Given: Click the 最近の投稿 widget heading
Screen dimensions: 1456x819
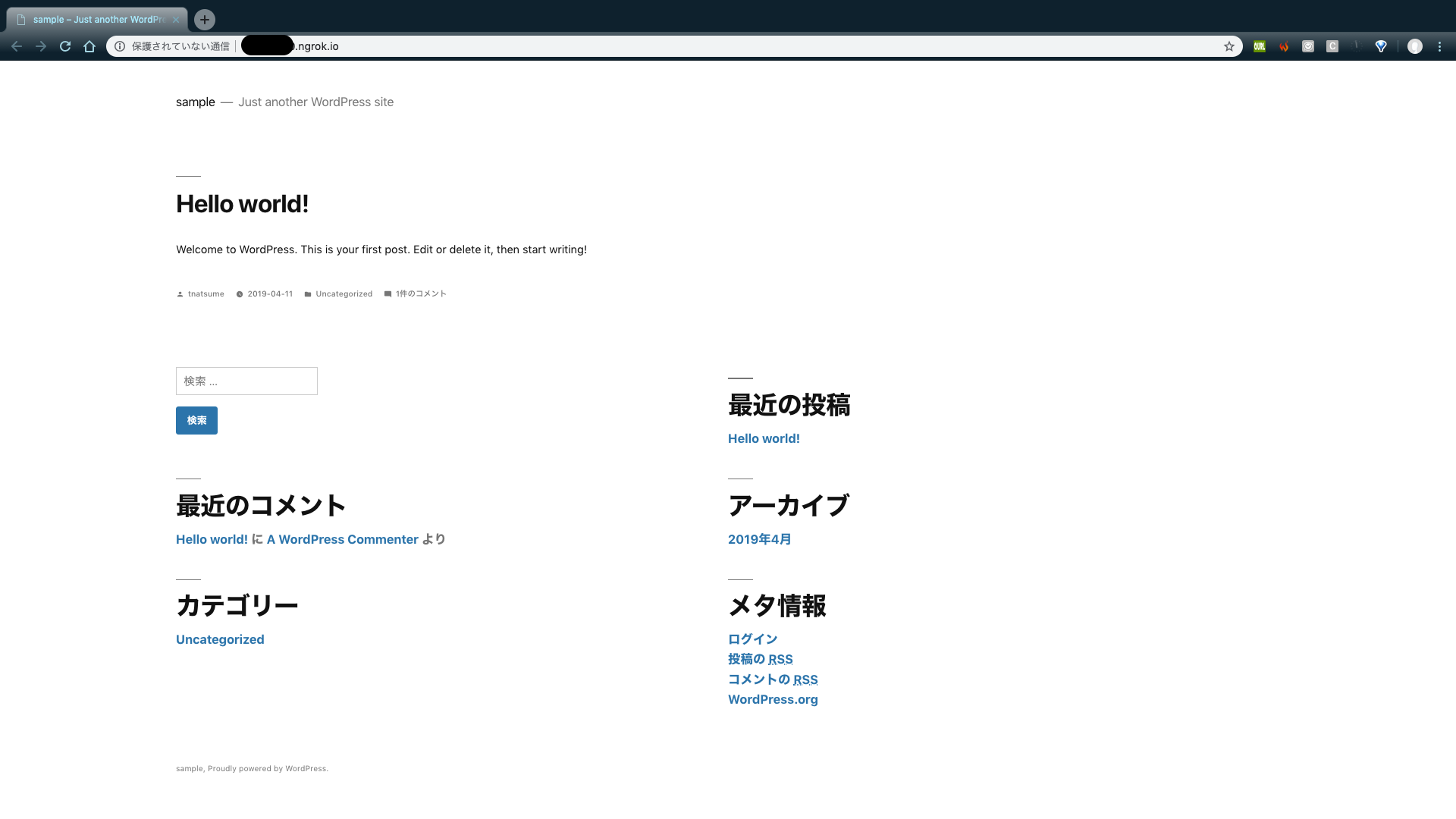Looking at the screenshot, I should coord(789,405).
